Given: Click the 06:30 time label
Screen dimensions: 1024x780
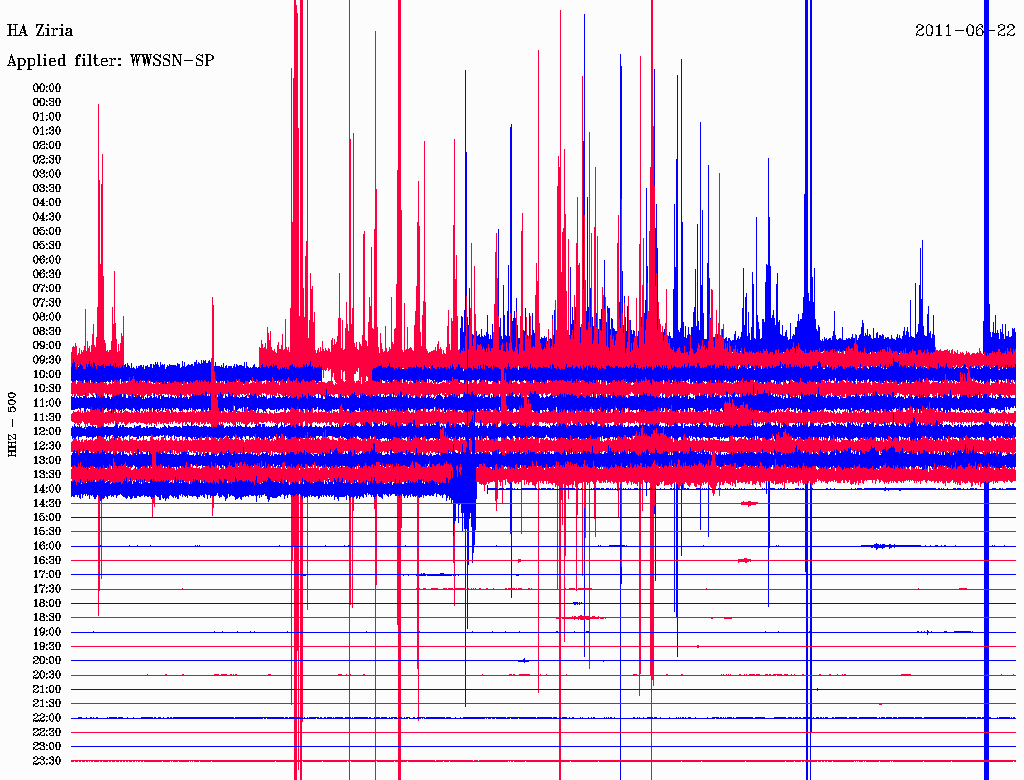Looking at the screenshot, I should click(x=47, y=274).
